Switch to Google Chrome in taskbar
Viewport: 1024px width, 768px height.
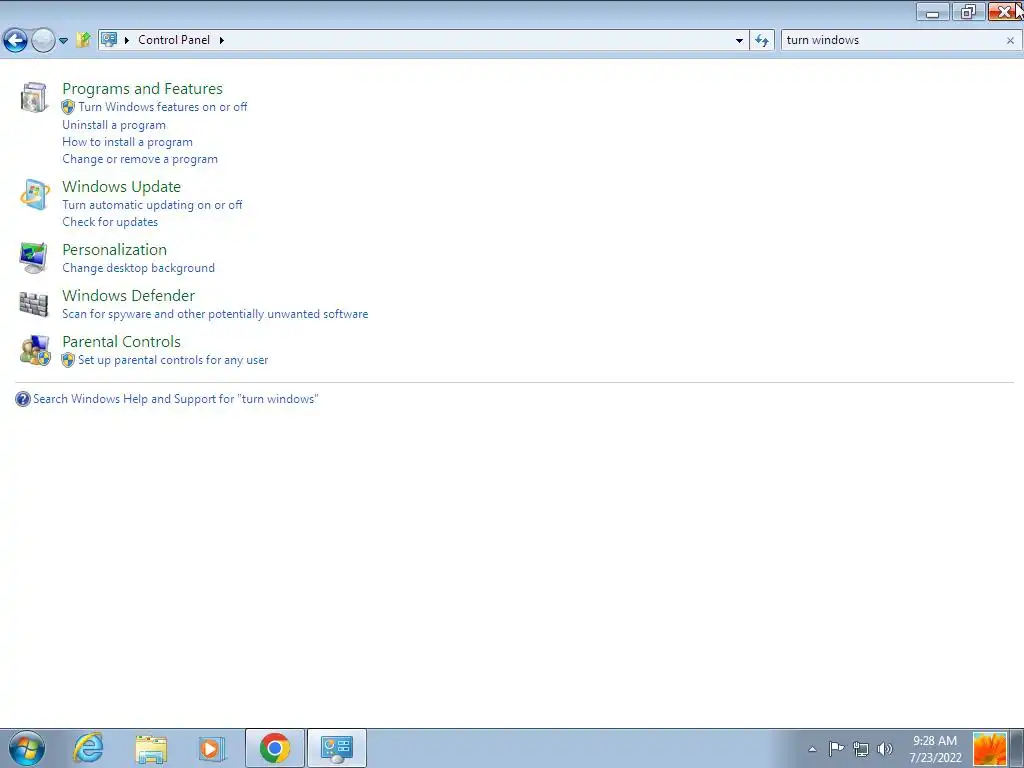(274, 748)
